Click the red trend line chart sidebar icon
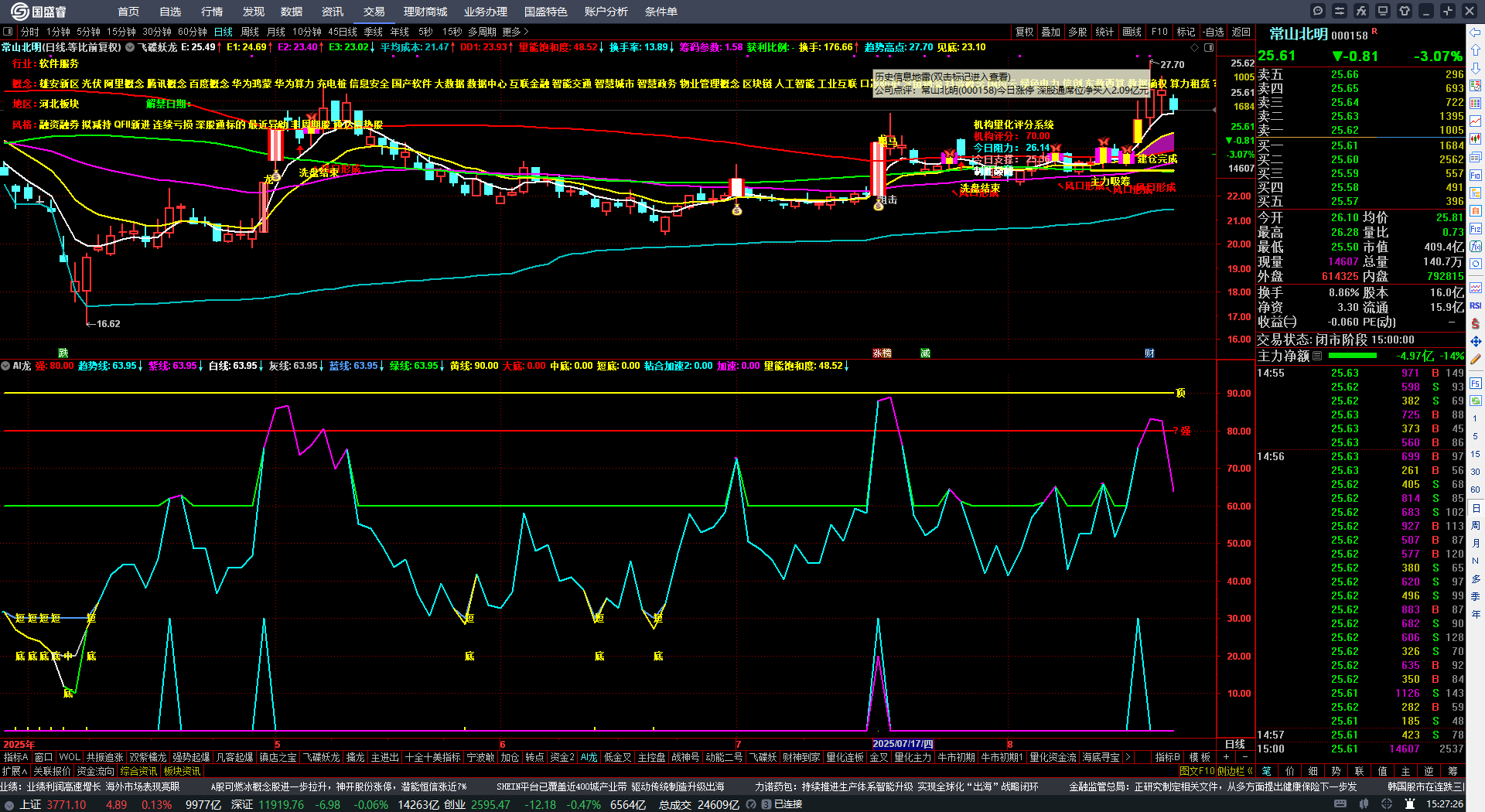Image resolution: width=1485 pixels, height=812 pixels. [1476, 121]
